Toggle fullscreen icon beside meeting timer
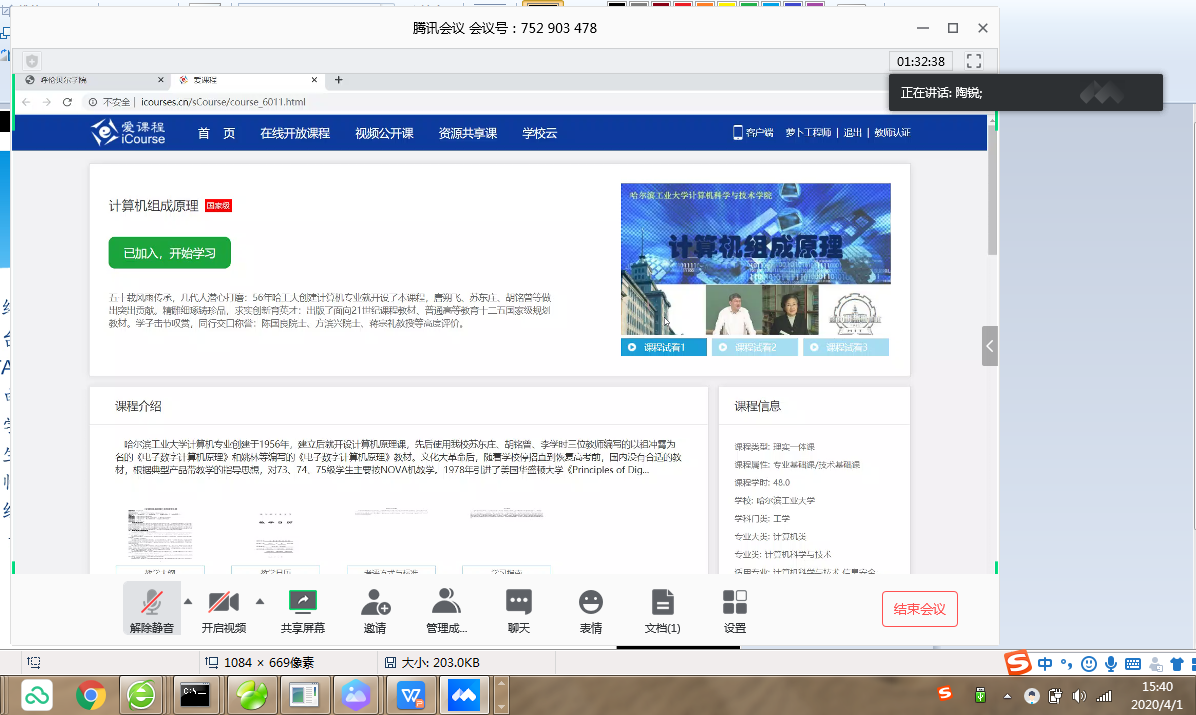The height and width of the screenshot is (715, 1196). click(974, 61)
